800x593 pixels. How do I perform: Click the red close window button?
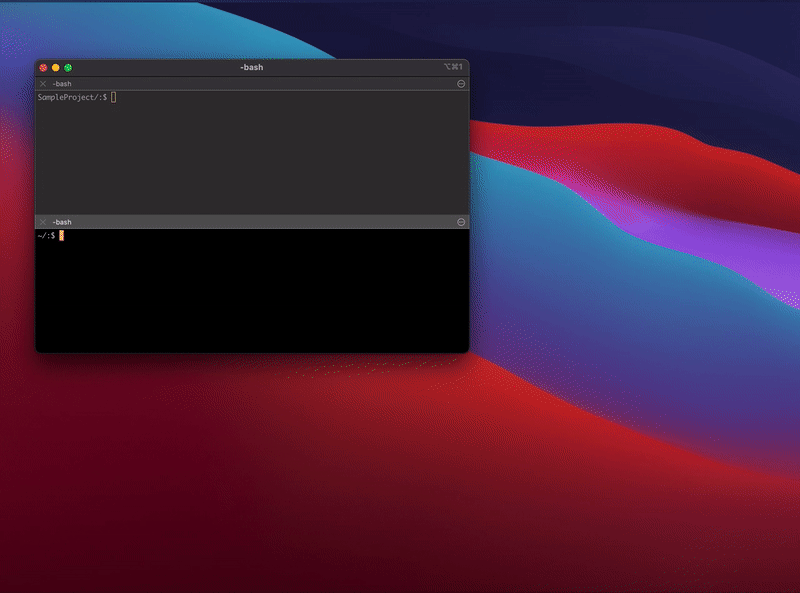[x=43, y=68]
